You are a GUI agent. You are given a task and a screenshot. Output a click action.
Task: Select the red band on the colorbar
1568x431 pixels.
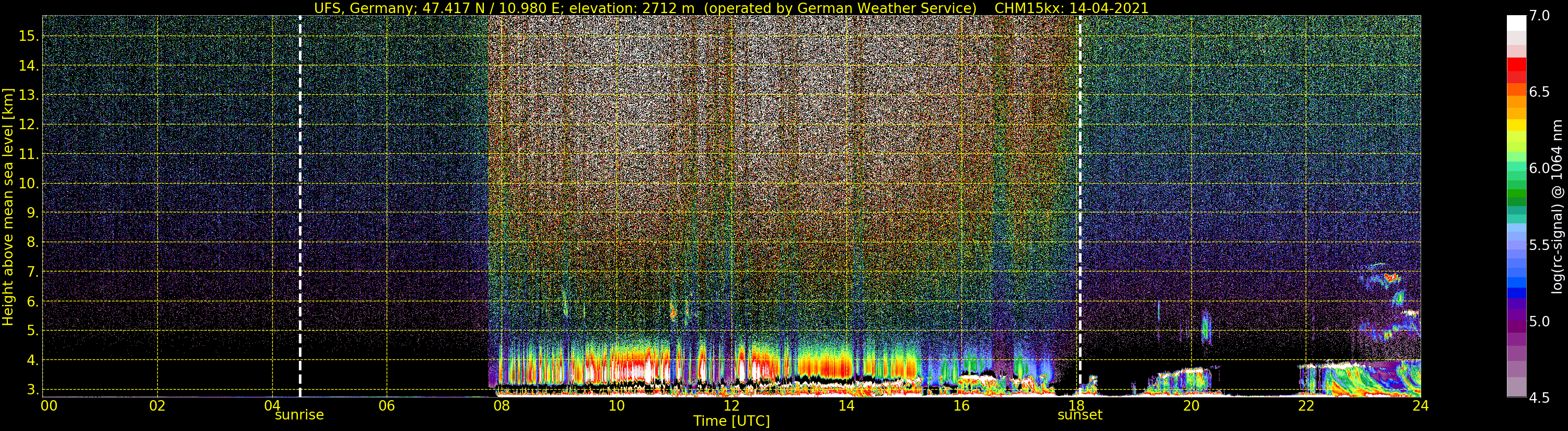[x=1516, y=64]
